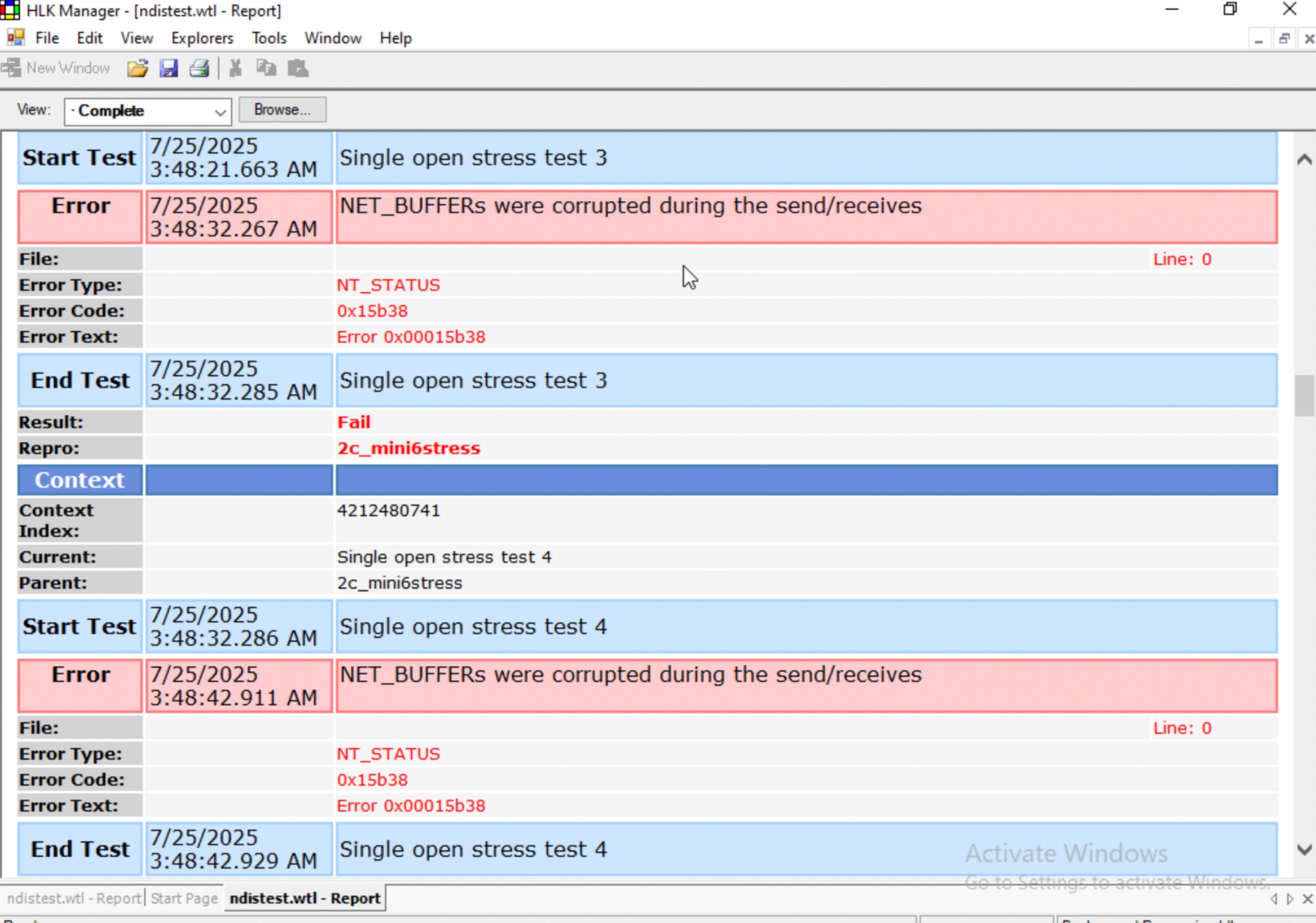Switch to the Start Page tab
Viewport: 1316px width, 923px height.
[x=184, y=898]
